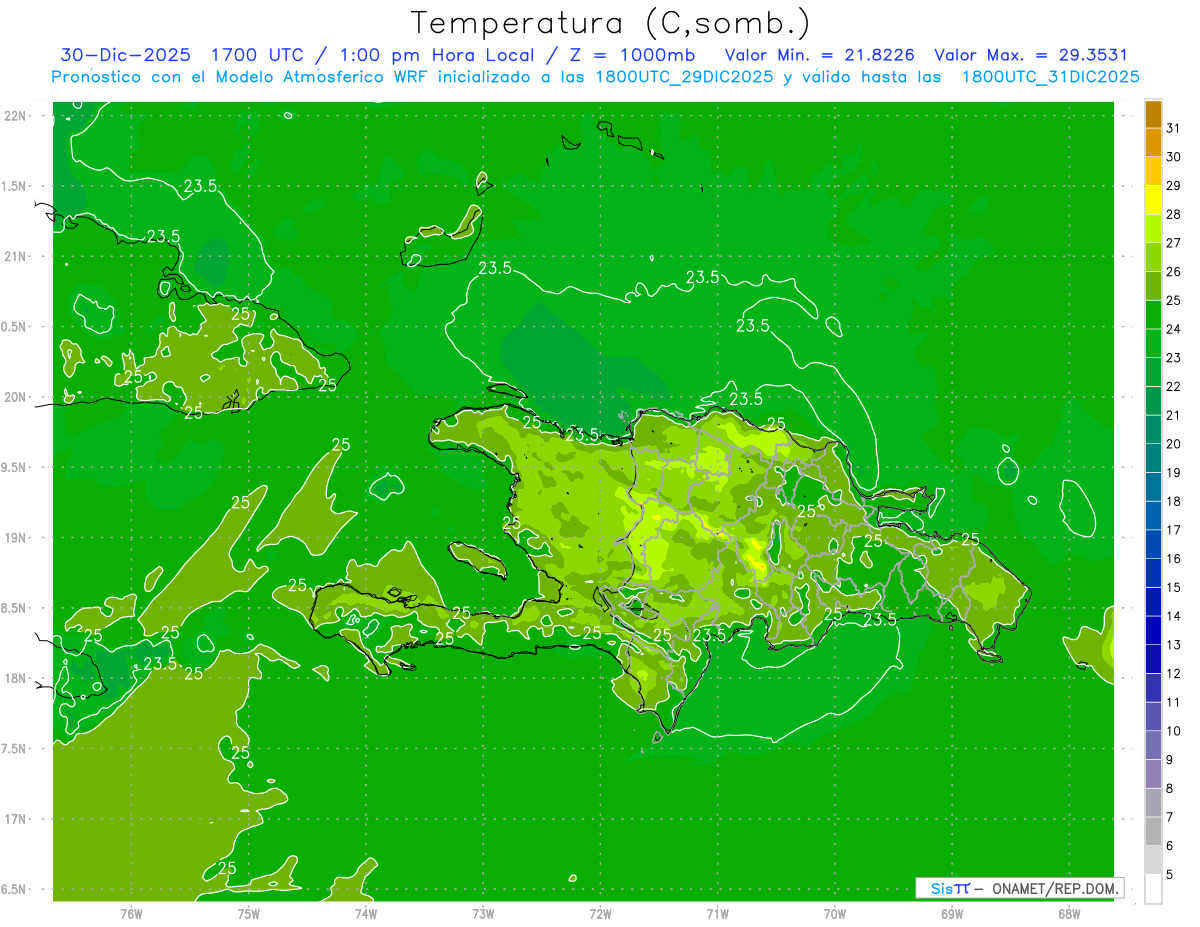Viewport: 1200px width, 927px height.
Task: Click the dark blue legend swatch between 13 and 14
Action: click(1153, 630)
